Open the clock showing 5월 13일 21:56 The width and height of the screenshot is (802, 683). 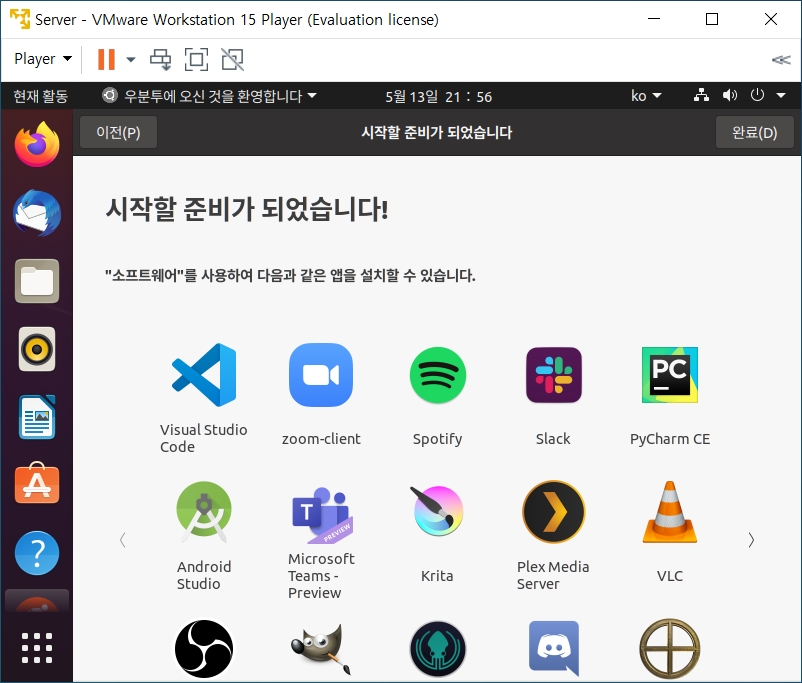tap(438, 96)
